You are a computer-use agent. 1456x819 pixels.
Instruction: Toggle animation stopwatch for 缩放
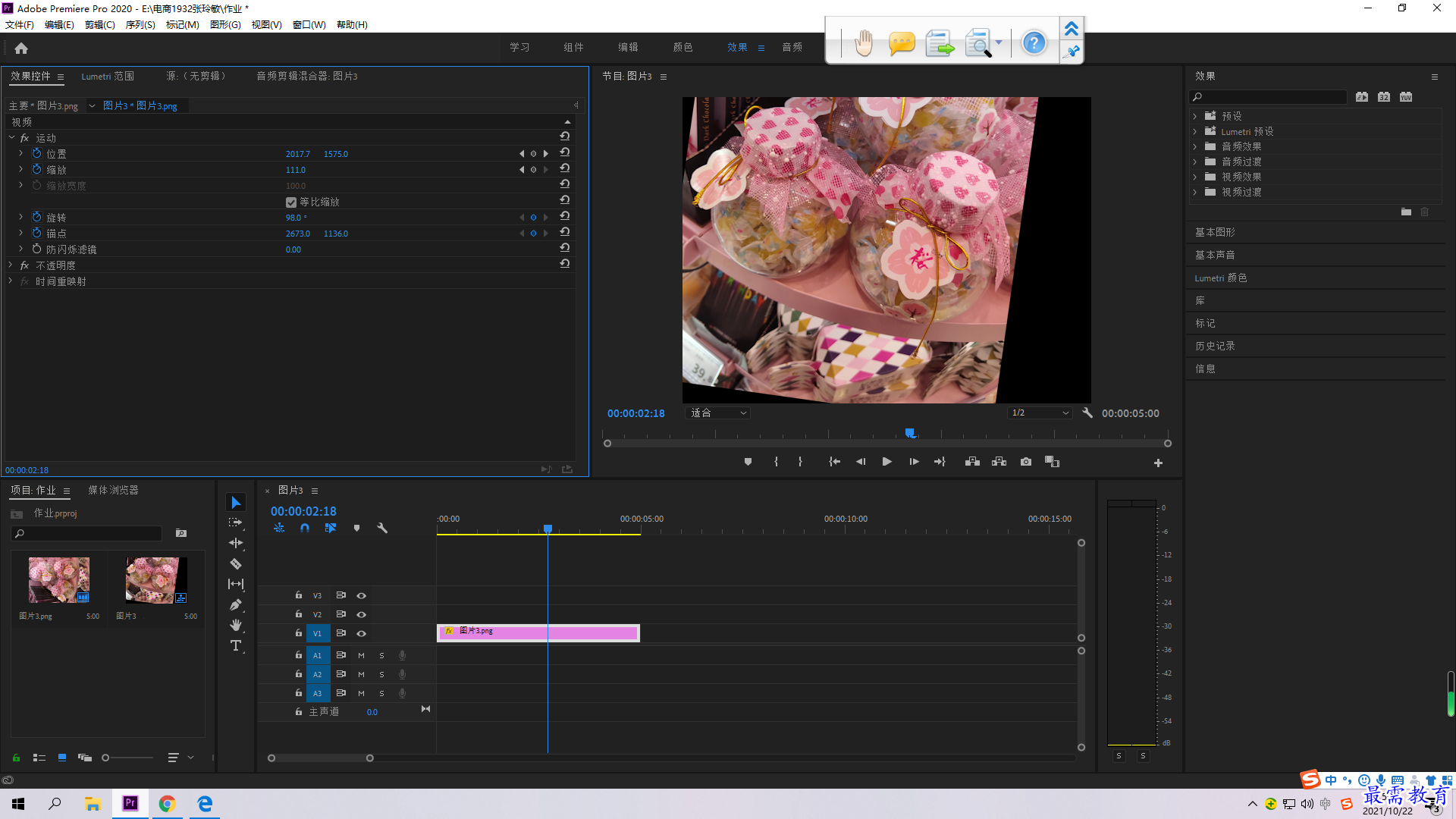36,169
